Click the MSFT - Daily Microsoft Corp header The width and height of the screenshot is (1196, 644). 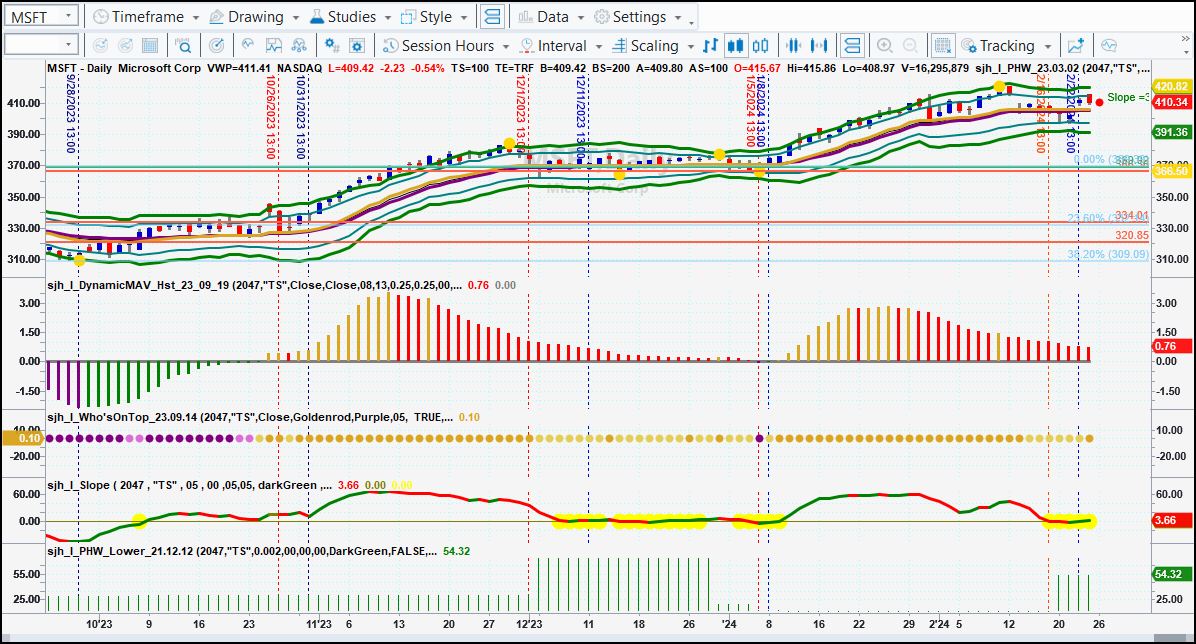(x=124, y=68)
